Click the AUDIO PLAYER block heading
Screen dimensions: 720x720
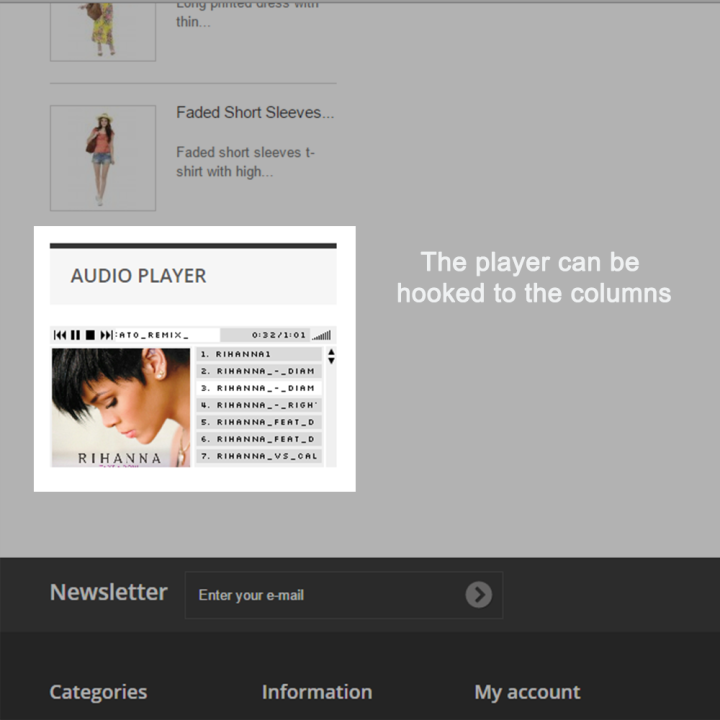[138, 276]
